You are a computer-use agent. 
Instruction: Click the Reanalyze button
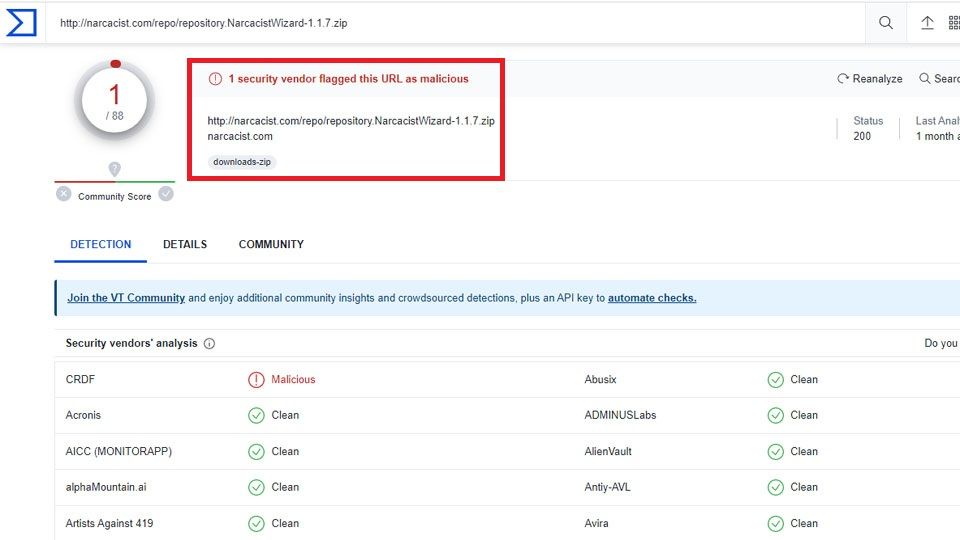(869, 78)
